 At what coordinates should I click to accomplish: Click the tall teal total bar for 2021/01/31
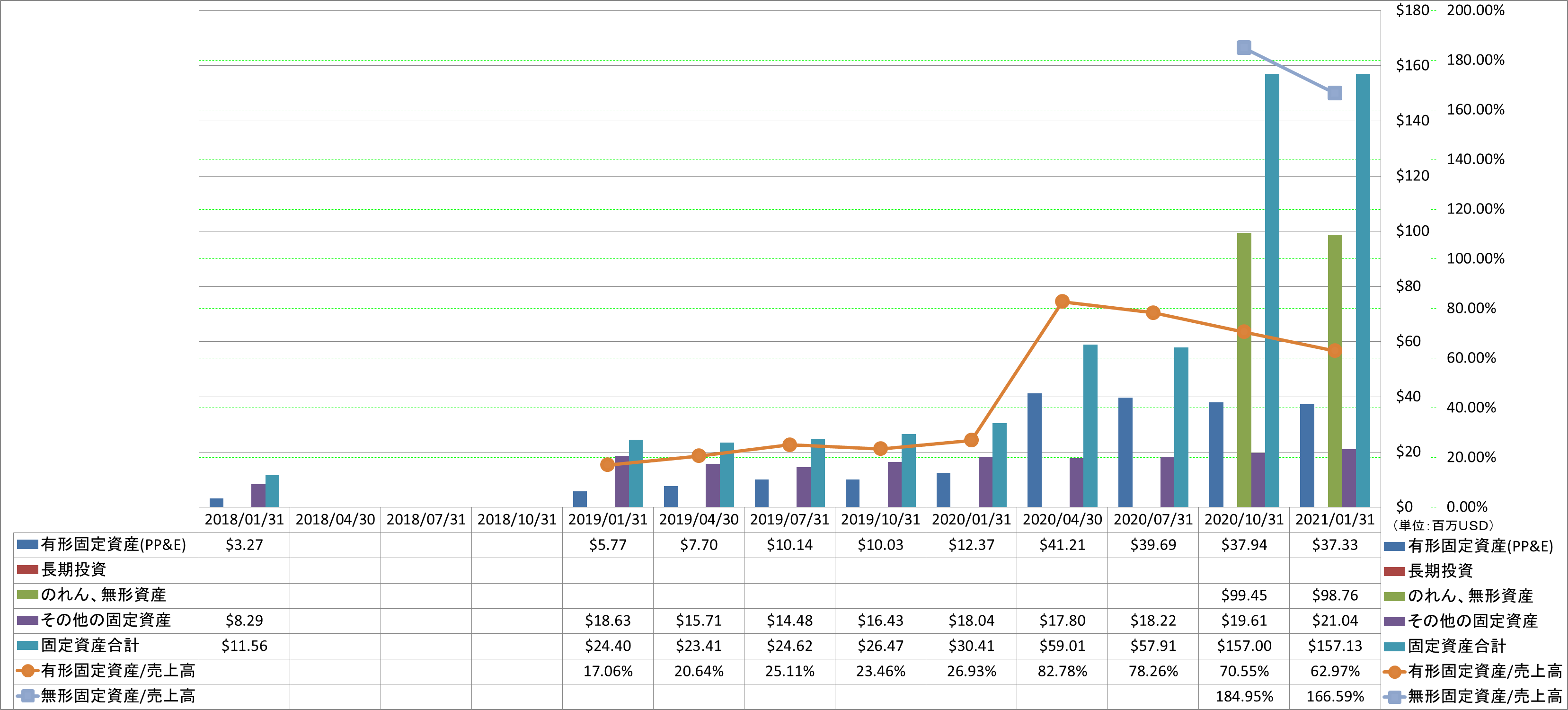pos(1363,291)
